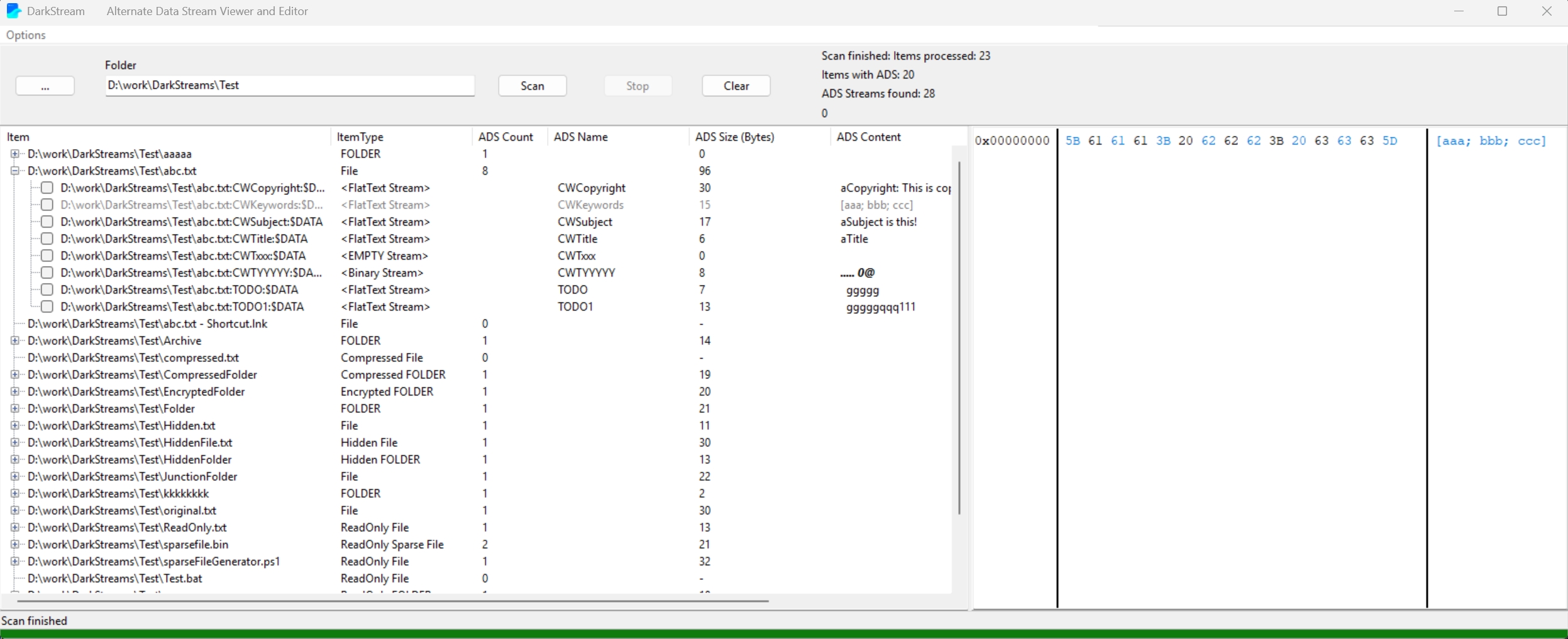The height and width of the screenshot is (639, 1568).
Task: Expand the sparsefile.bin tree node
Action: 14,545
